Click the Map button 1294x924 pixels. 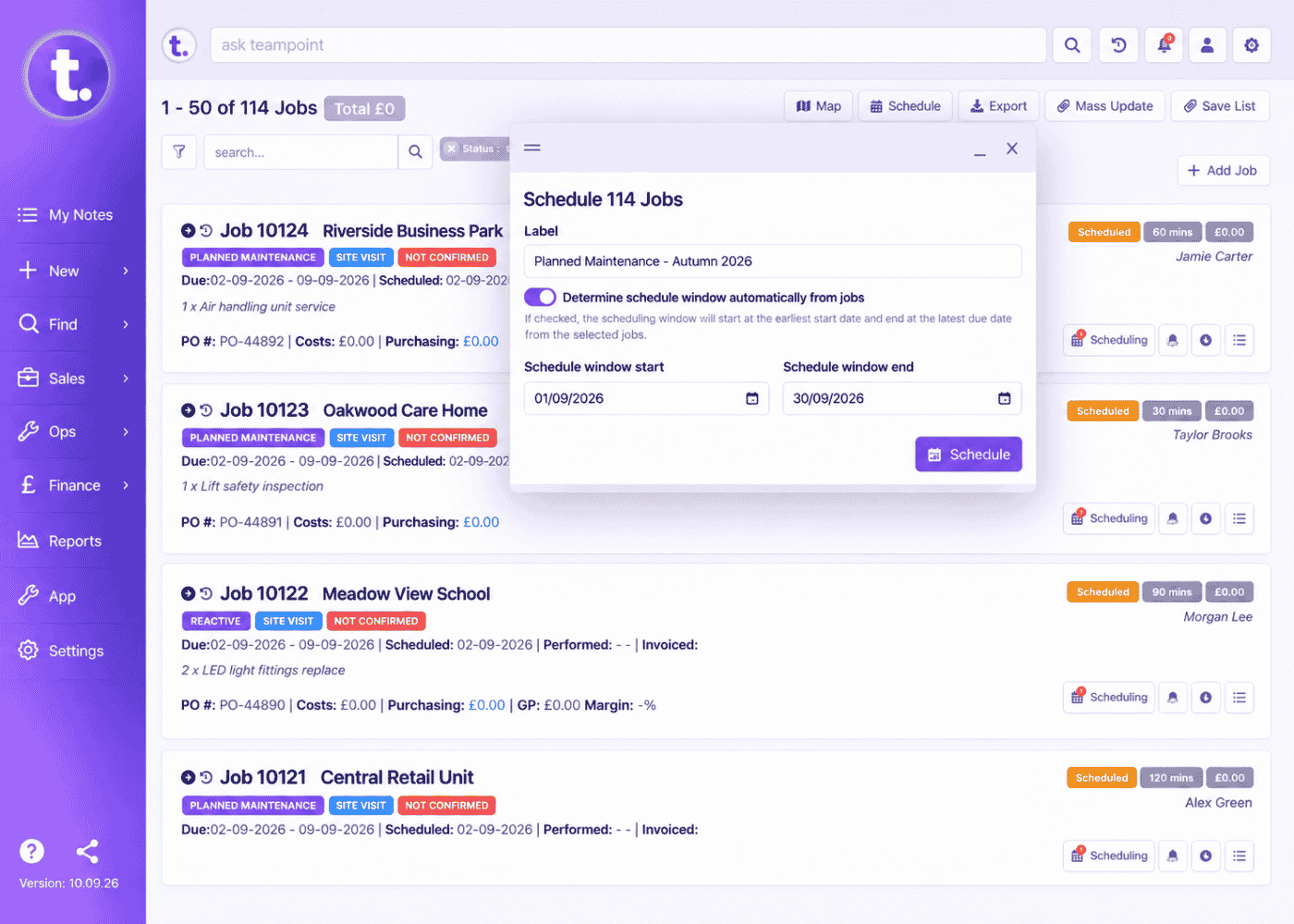point(819,106)
